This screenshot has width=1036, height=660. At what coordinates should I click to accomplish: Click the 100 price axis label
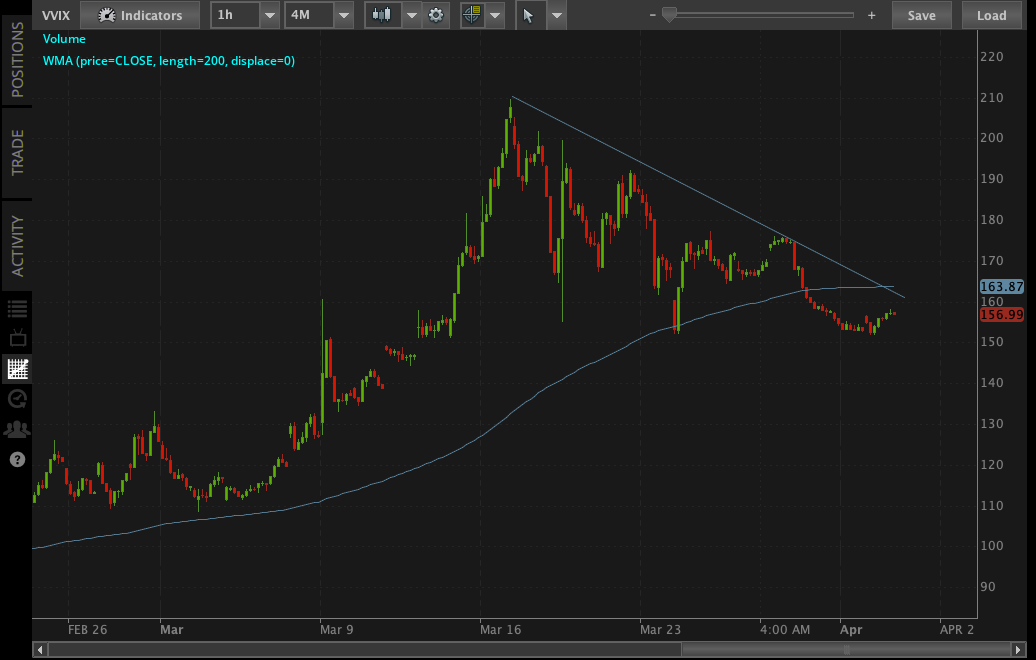pyautogui.click(x=992, y=546)
